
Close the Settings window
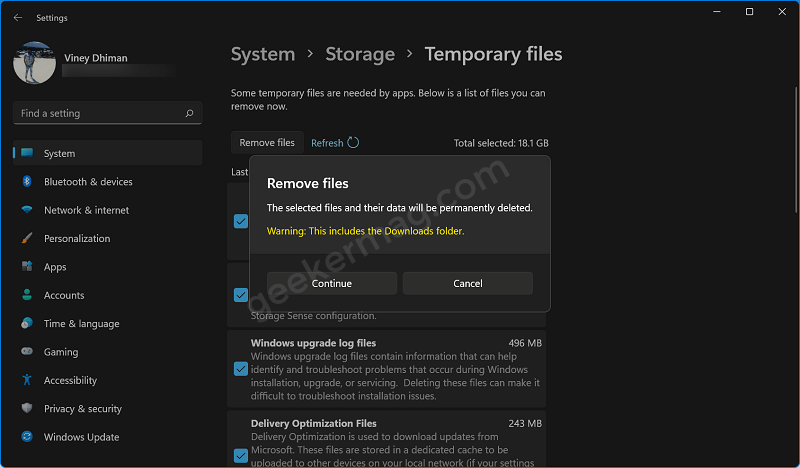782,11
